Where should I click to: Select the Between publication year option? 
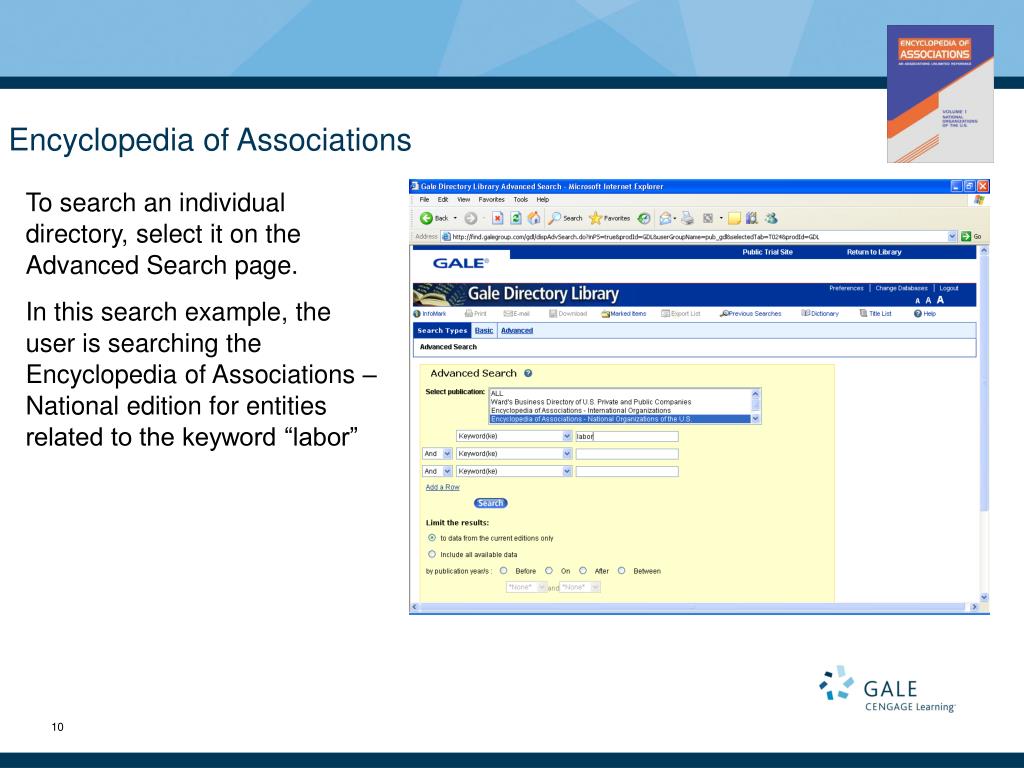pos(622,571)
